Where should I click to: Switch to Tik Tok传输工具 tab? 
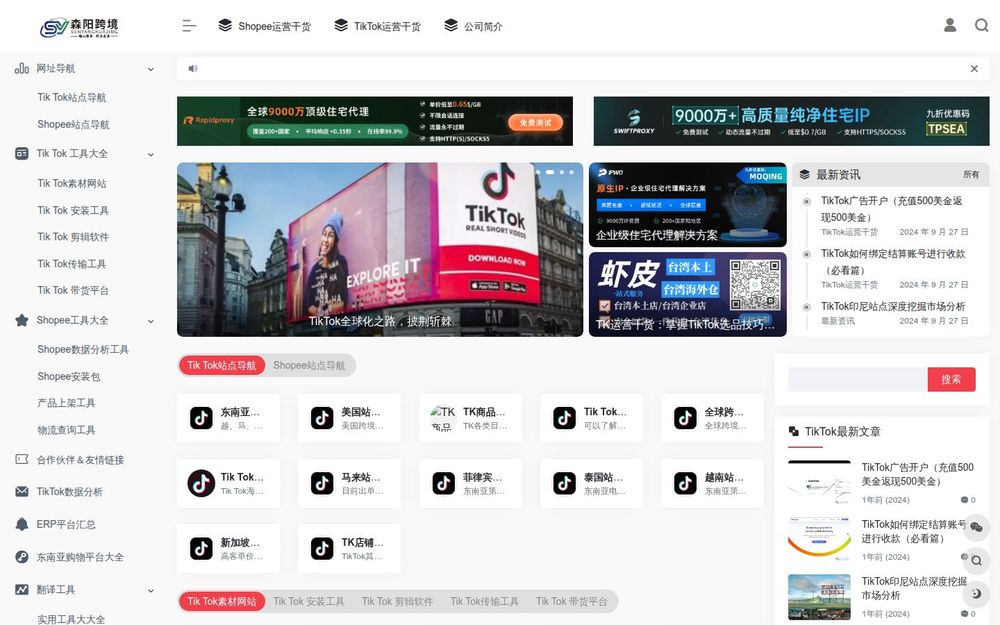click(485, 601)
